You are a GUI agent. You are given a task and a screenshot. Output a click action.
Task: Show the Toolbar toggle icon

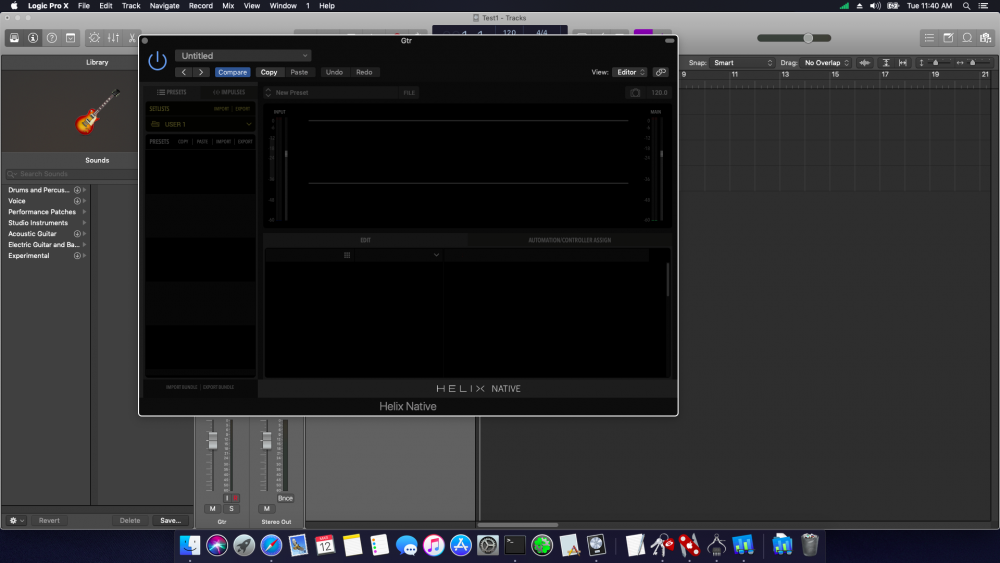(71, 38)
